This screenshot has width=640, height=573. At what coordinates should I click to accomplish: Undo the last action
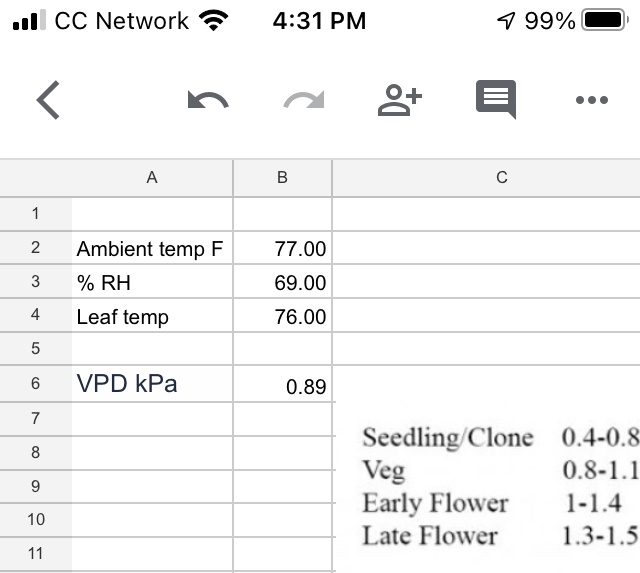point(208,100)
